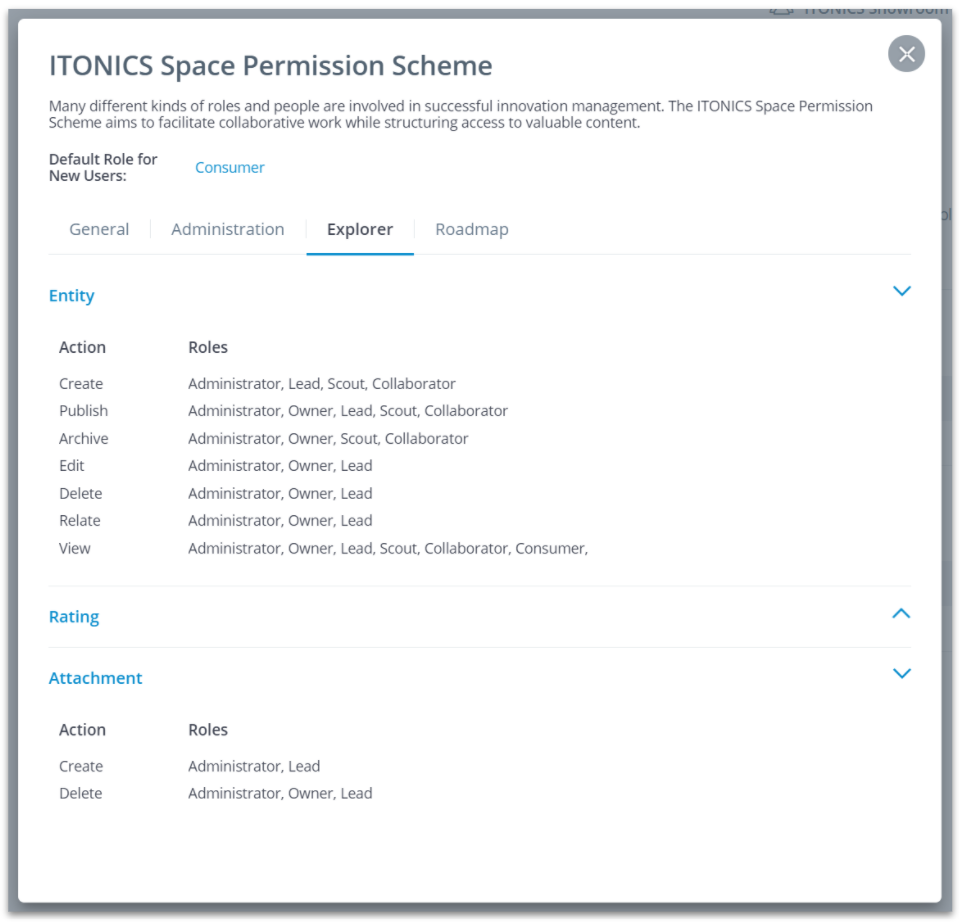Screen dimensions: 962x922
Task: Click the Entity roles for Relate action
Action: [280, 521]
